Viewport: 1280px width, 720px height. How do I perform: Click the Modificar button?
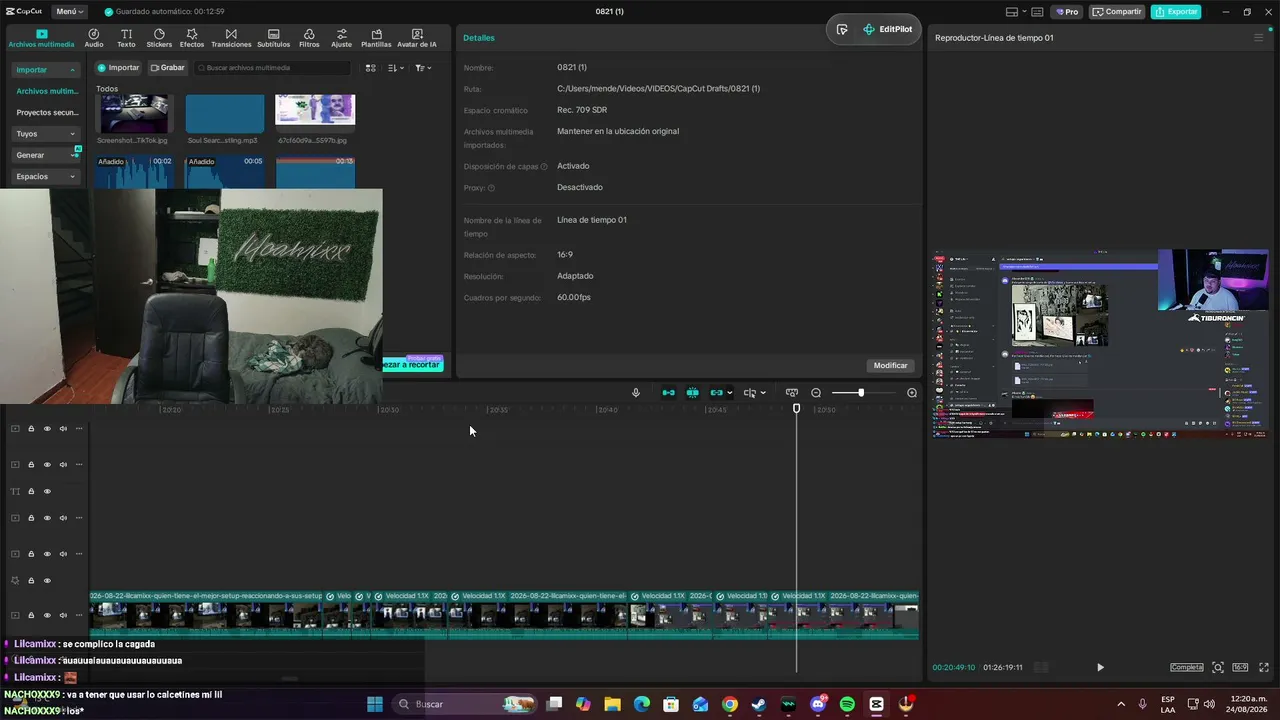(x=890, y=365)
